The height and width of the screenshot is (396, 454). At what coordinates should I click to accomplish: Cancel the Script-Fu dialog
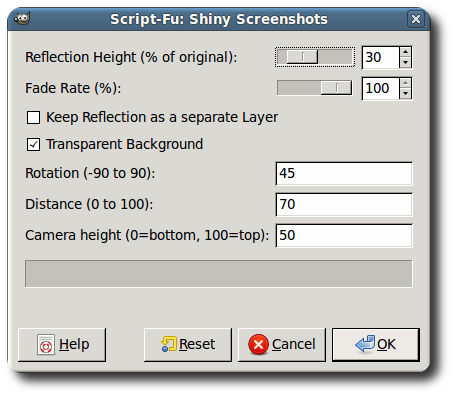[282, 345]
